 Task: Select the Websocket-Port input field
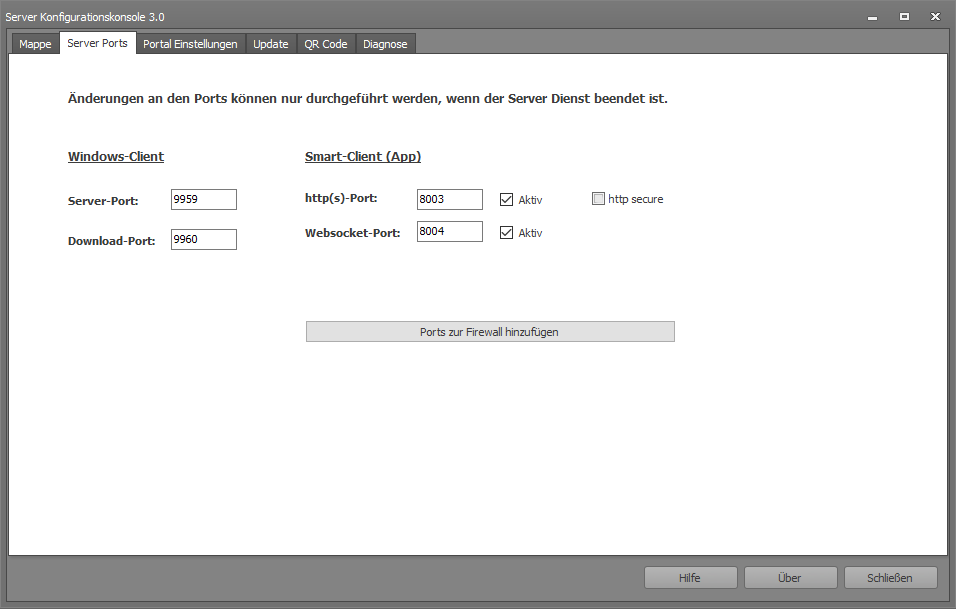450,232
